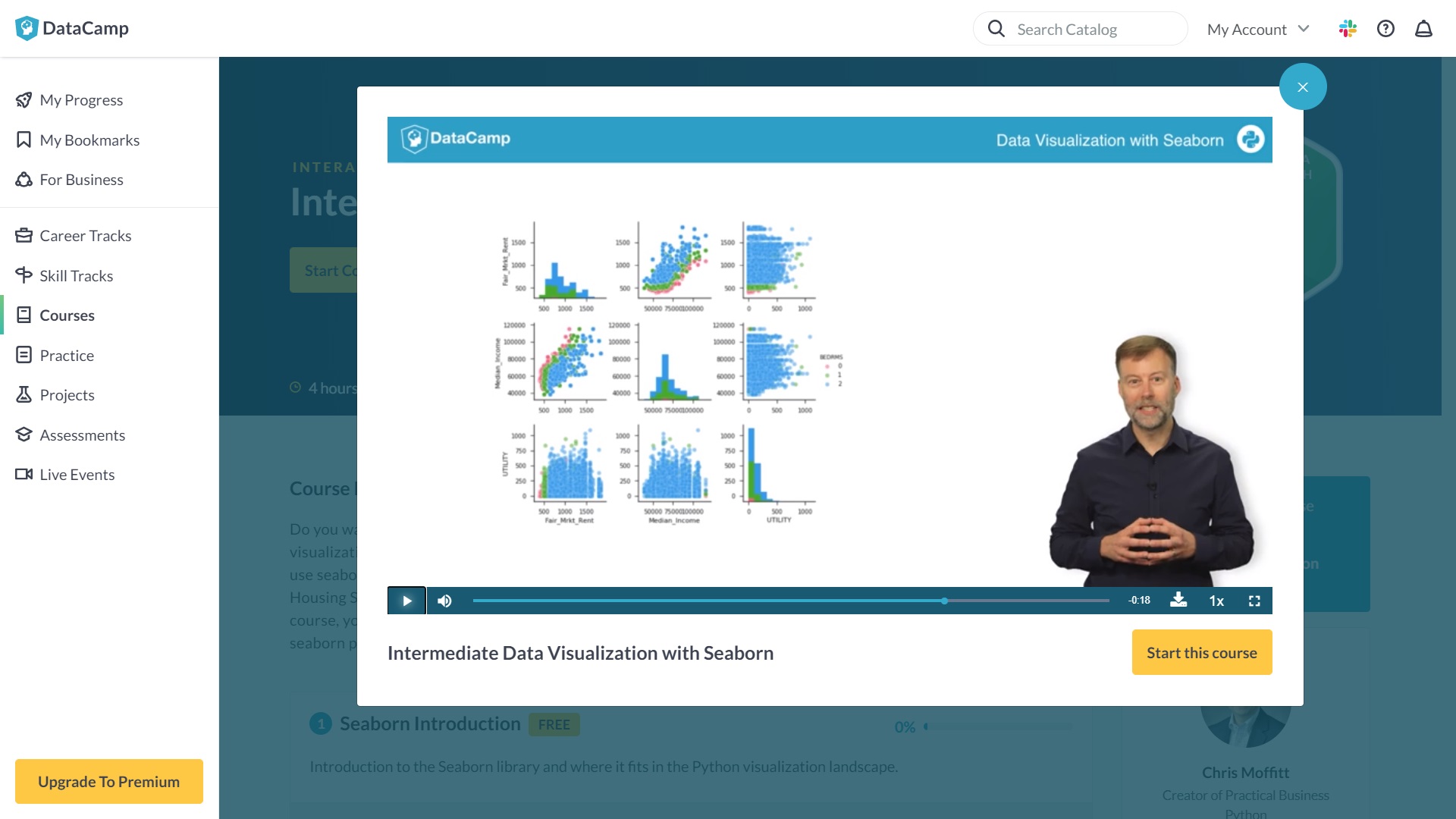The width and height of the screenshot is (1456, 819).
Task: Click chapter number 1 circle badge
Action: coord(321,723)
